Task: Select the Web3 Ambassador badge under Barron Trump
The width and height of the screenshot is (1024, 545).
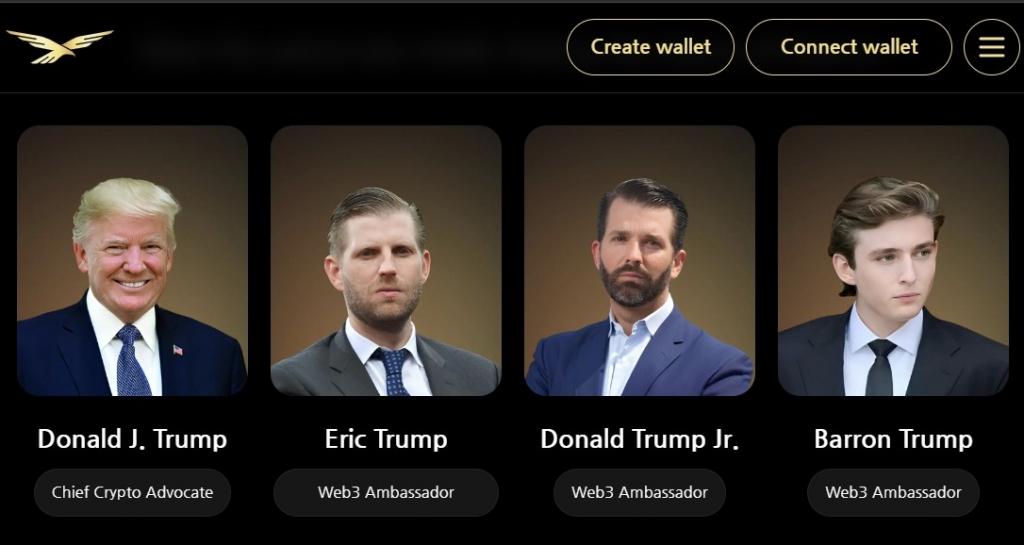Action: [893, 493]
